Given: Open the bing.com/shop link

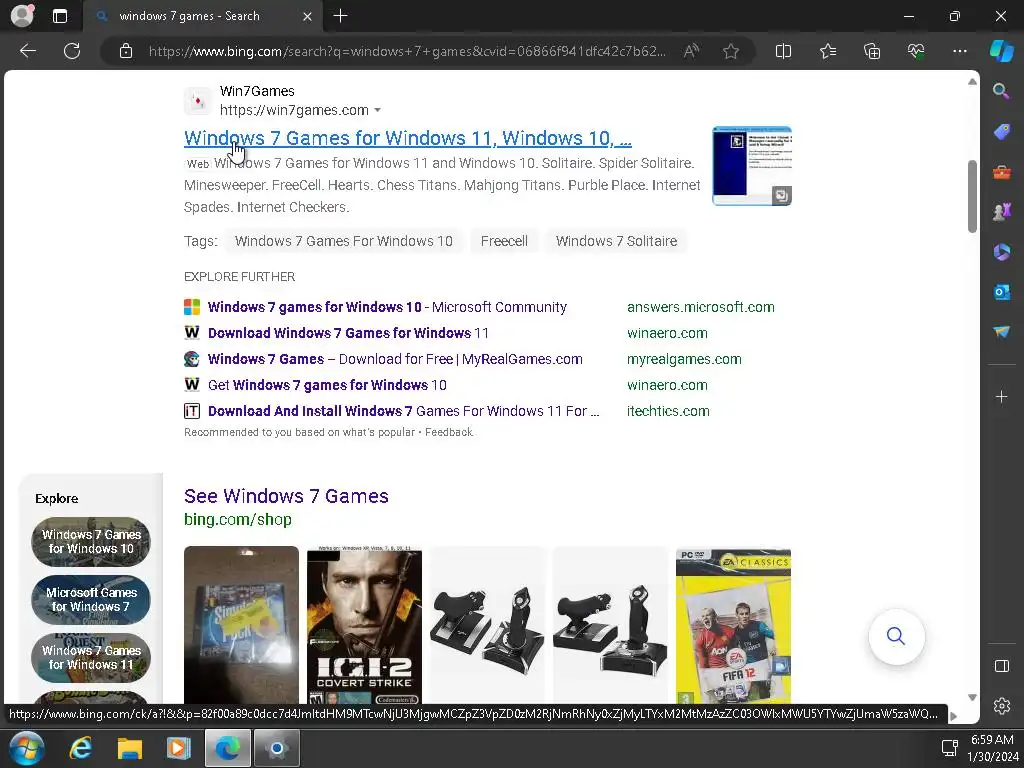Looking at the screenshot, I should click(x=238, y=520).
